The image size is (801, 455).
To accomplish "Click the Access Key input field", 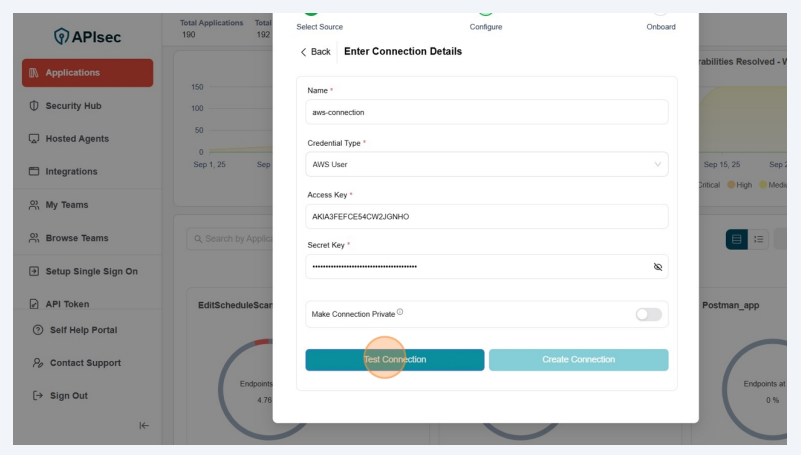I will coord(486,216).
